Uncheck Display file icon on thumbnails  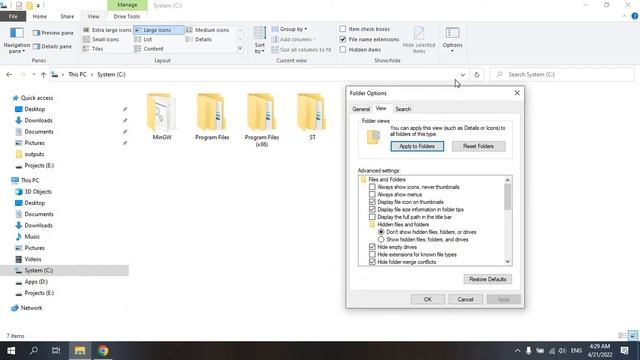click(x=372, y=202)
